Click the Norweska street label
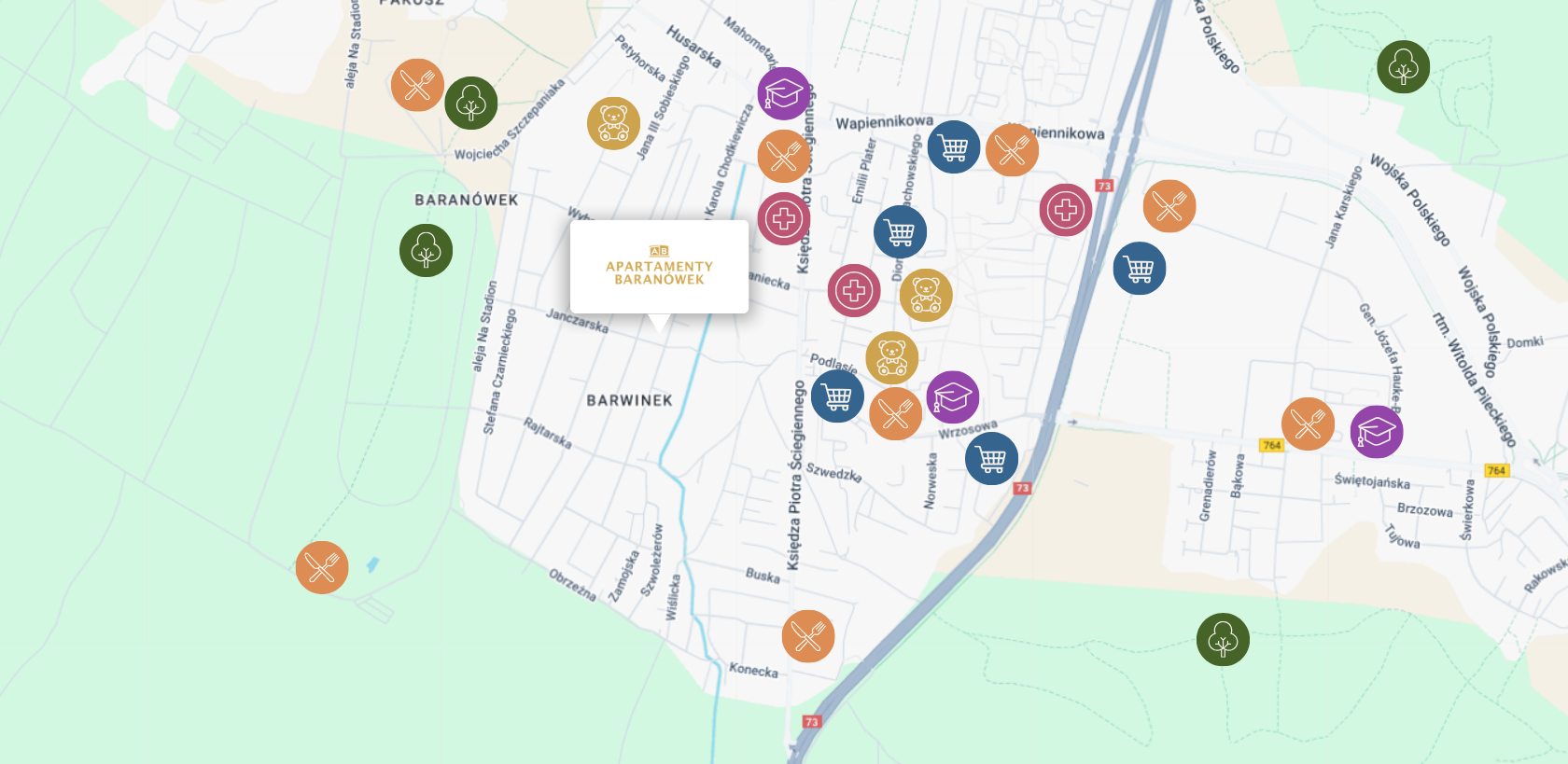The image size is (1568, 764). [x=931, y=480]
